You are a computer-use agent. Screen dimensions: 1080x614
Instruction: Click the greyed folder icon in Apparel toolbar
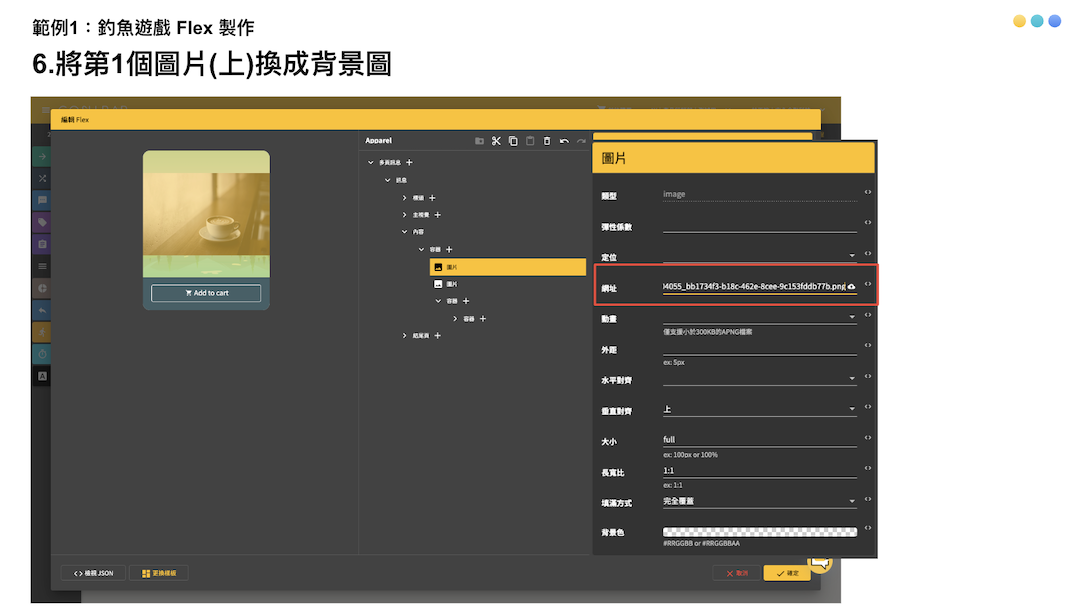[x=479, y=141]
